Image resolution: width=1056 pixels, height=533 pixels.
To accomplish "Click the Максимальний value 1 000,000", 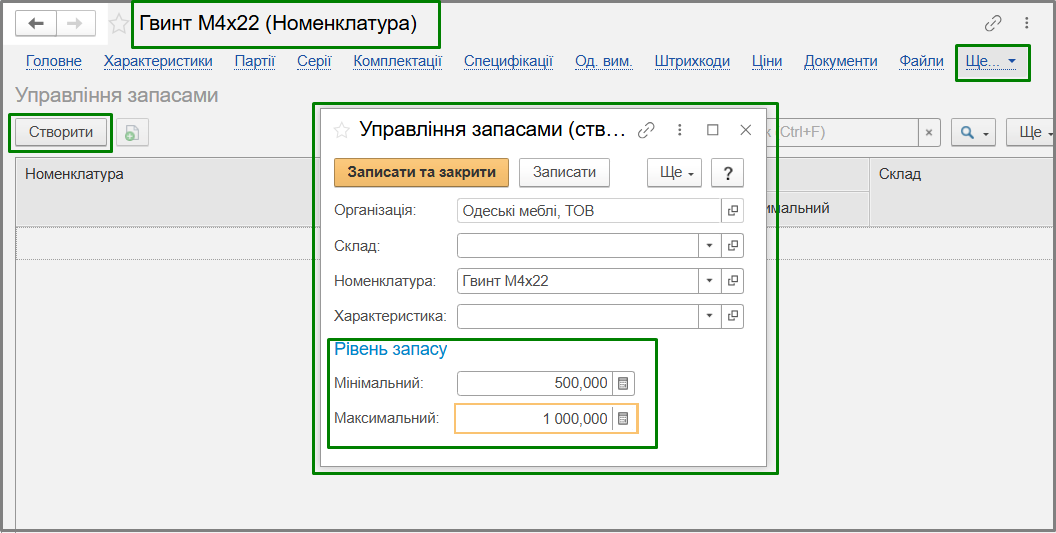I will (x=534, y=418).
